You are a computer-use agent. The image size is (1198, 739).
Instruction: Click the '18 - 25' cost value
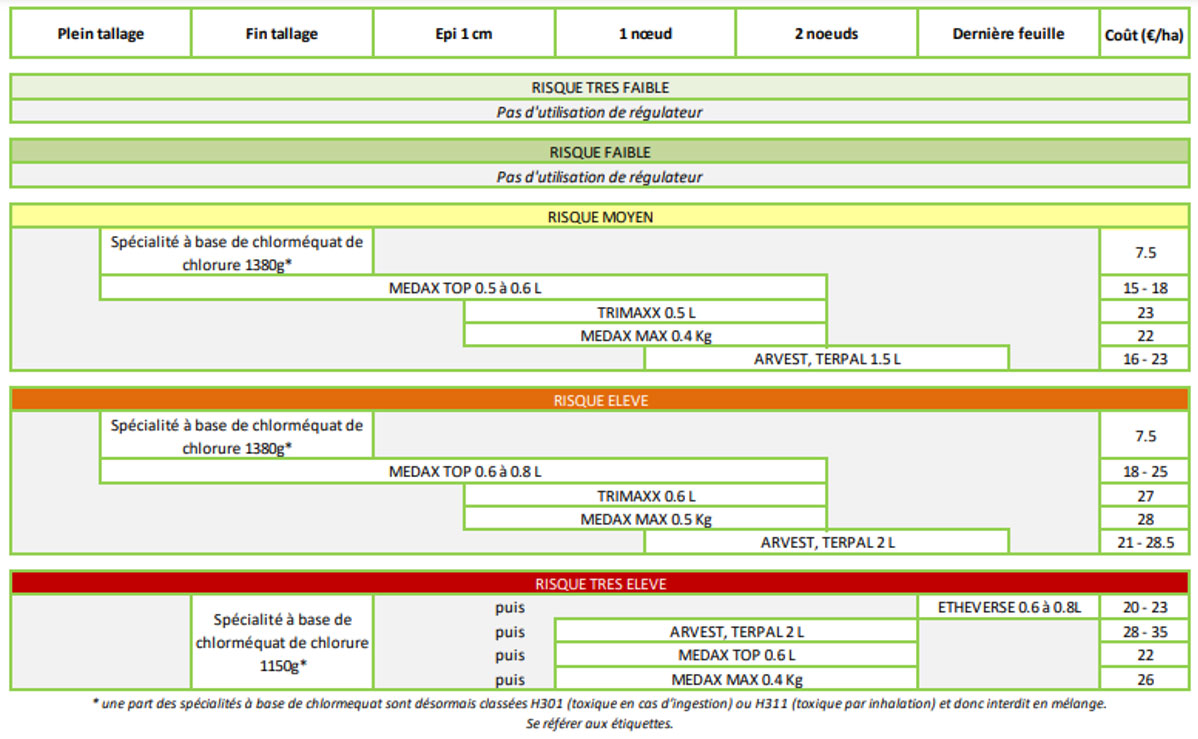[x=1145, y=472]
